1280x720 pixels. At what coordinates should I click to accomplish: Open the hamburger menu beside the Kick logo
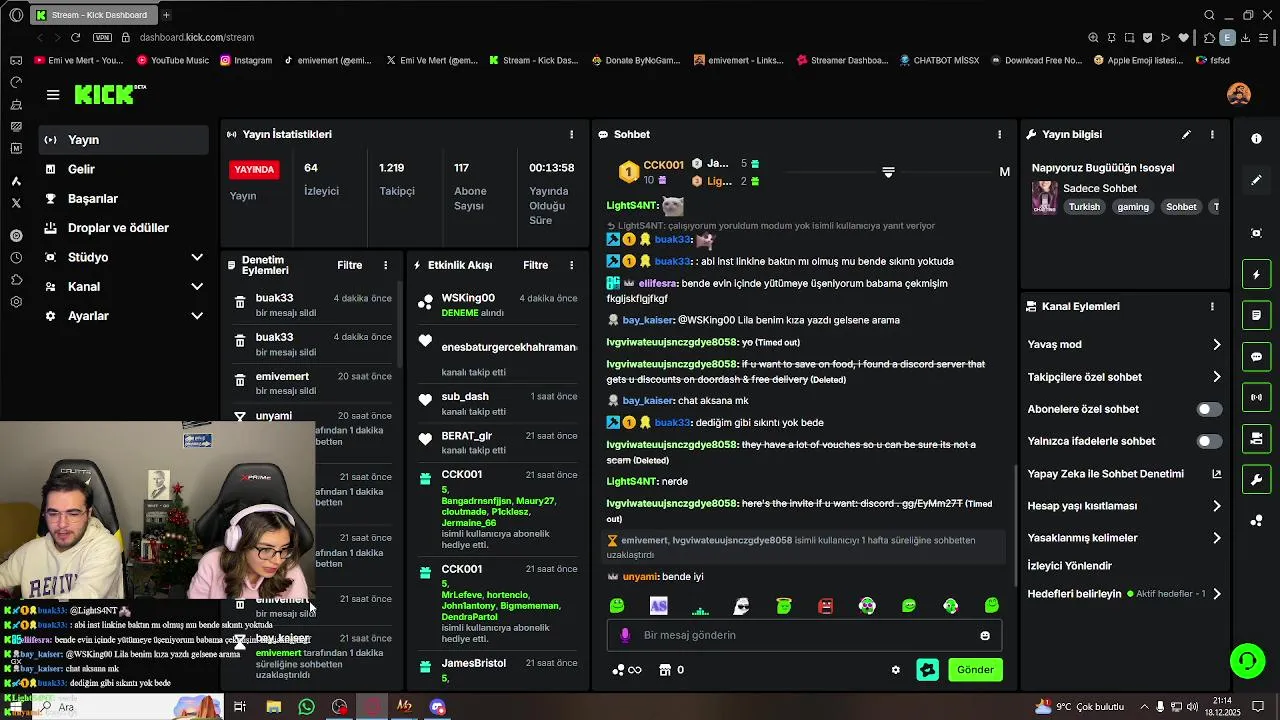[53, 95]
